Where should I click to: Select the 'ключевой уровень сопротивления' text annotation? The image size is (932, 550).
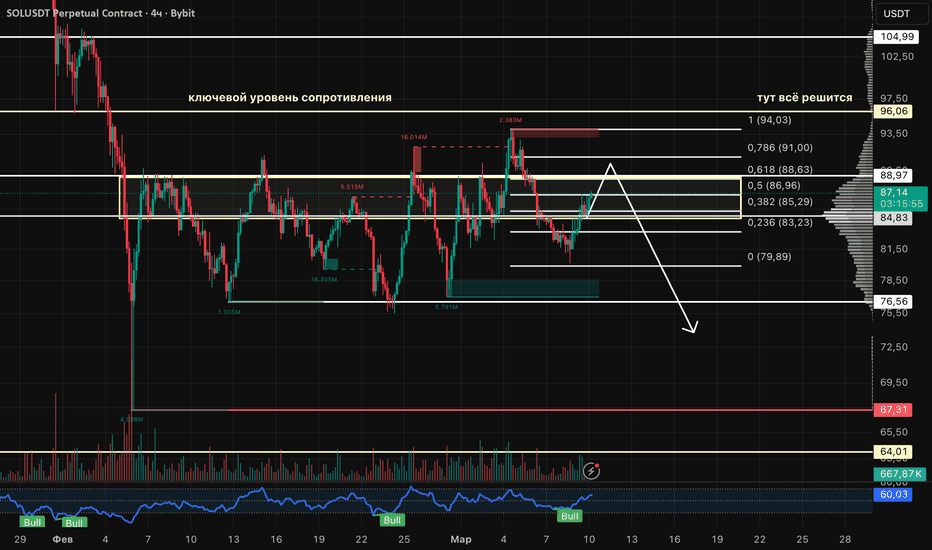tap(290, 98)
